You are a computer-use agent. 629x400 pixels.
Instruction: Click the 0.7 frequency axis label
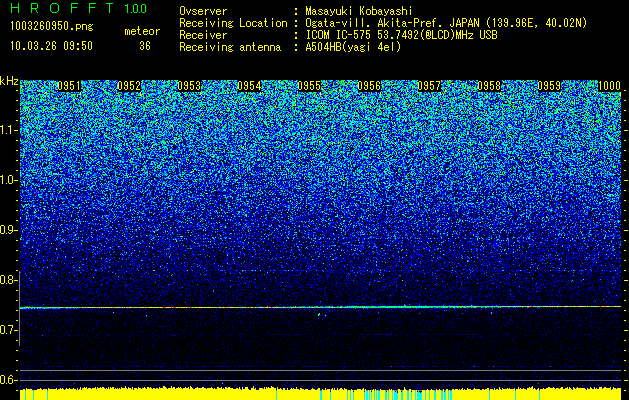click(x=8, y=330)
